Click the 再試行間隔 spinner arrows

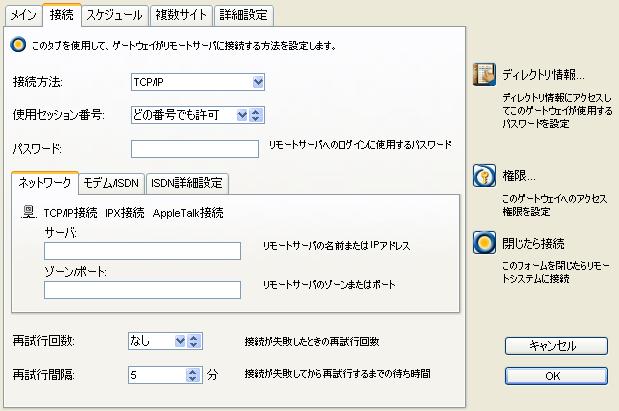pyautogui.click(x=193, y=375)
